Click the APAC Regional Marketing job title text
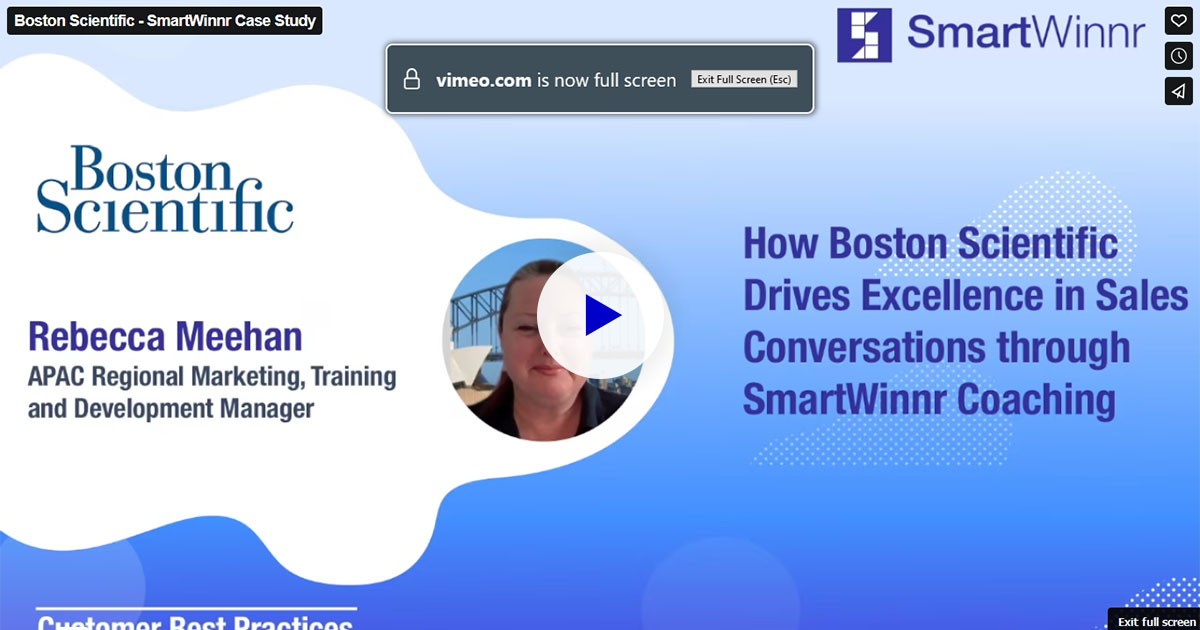Image resolution: width=1200 pixels, height=630 pixels. [x=212, y=393]
